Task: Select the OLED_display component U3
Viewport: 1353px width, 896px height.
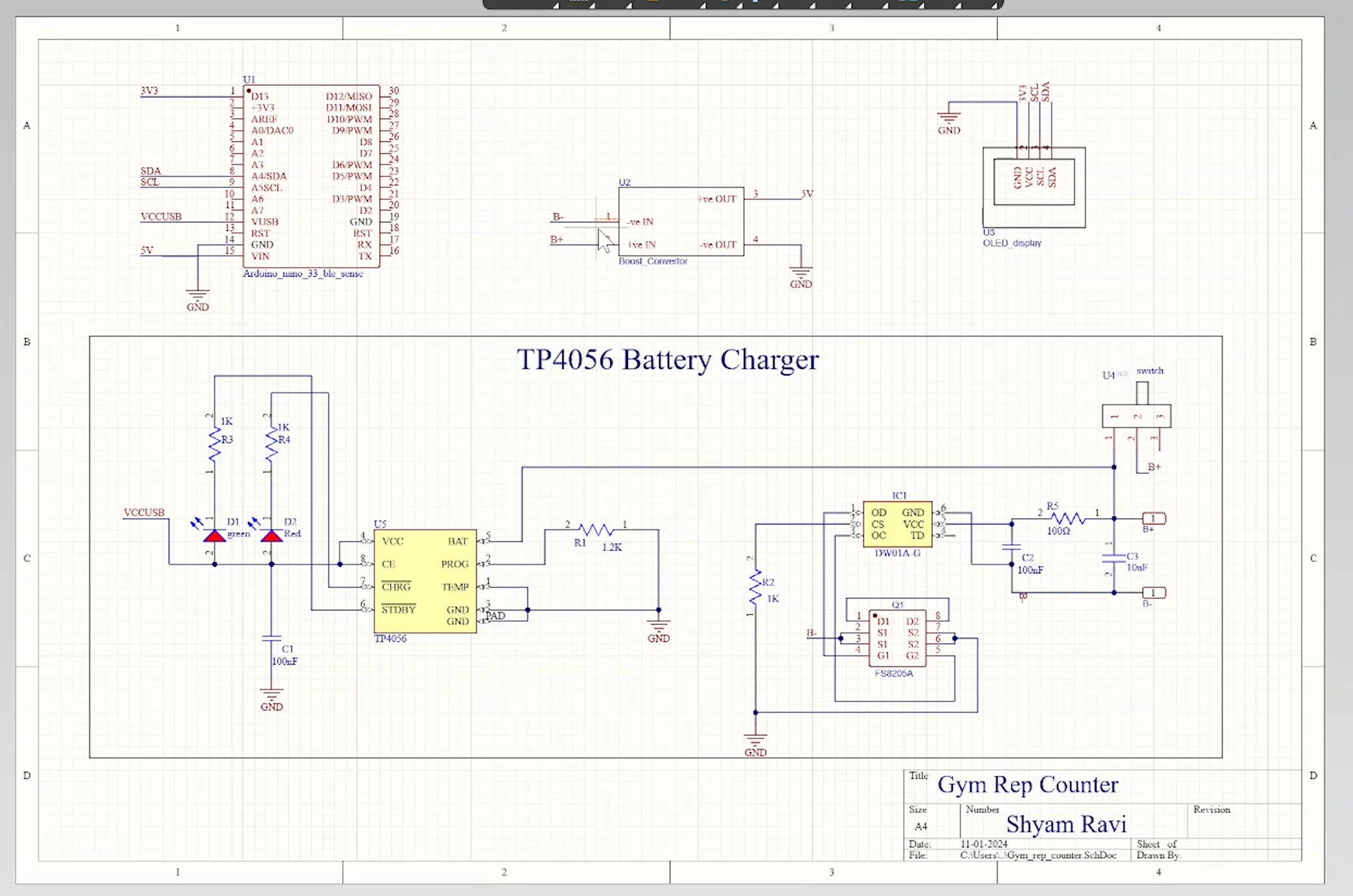Action: pos(1033,187)
